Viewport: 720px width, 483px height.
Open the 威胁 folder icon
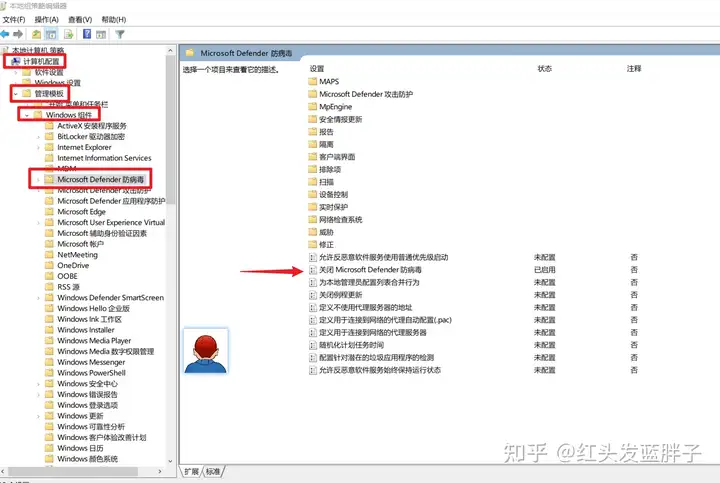coord(313,232)
